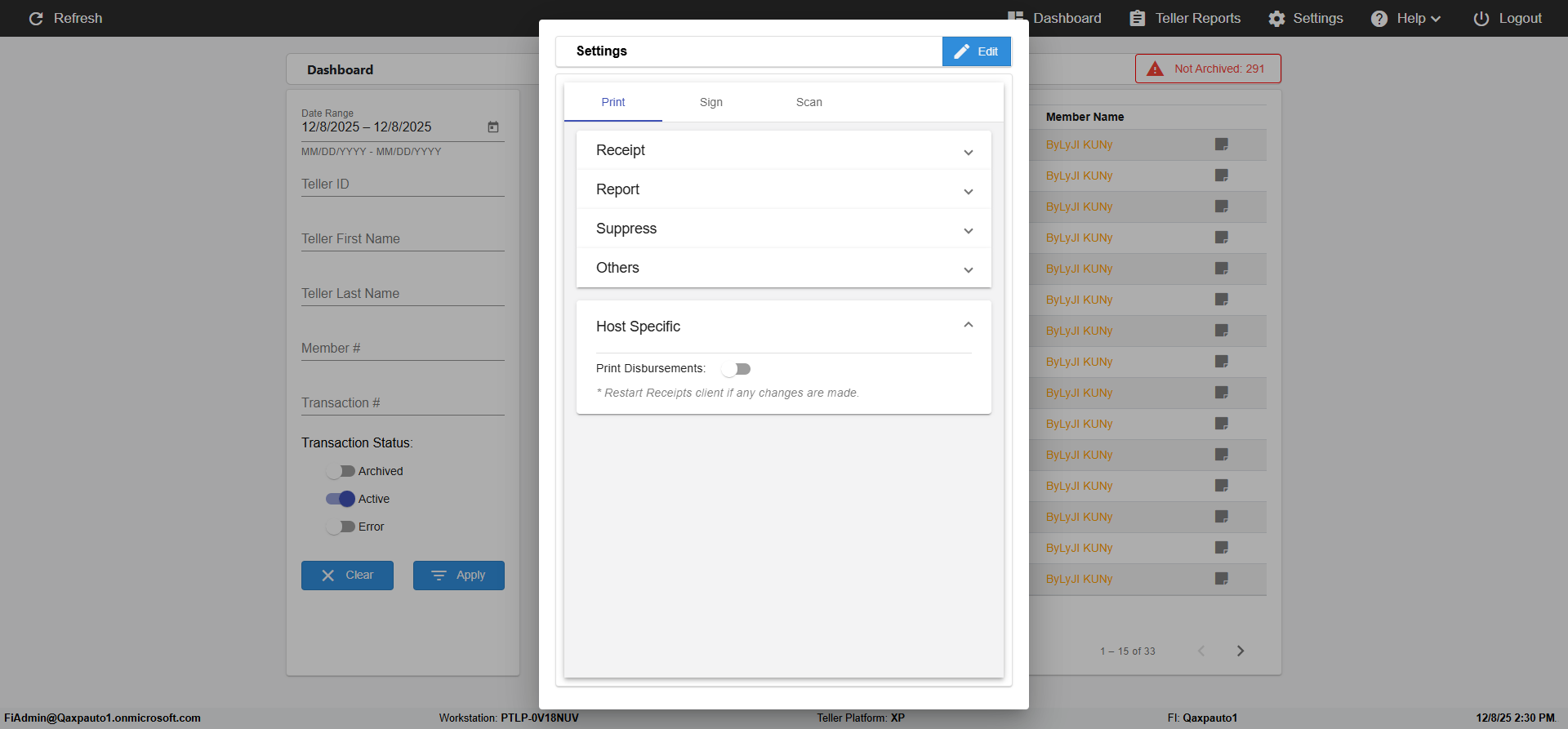Click the Restart Receipts client note
This screenshot has width=1568, height=729.
tap(728, 393)
